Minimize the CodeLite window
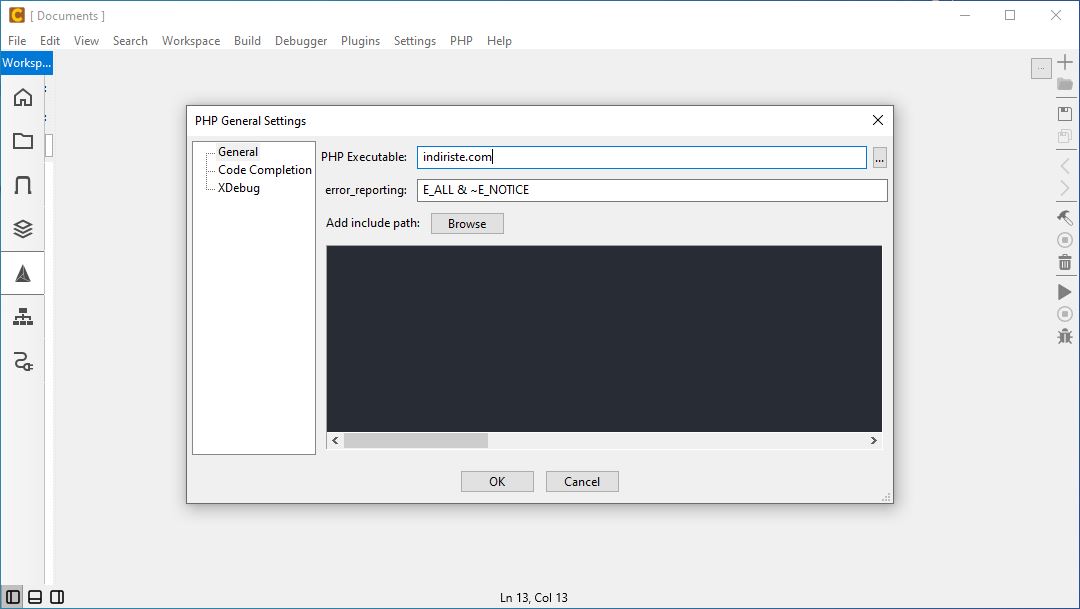The height and width of the screenshot is (609, 1080). click(x=965, y=15)
